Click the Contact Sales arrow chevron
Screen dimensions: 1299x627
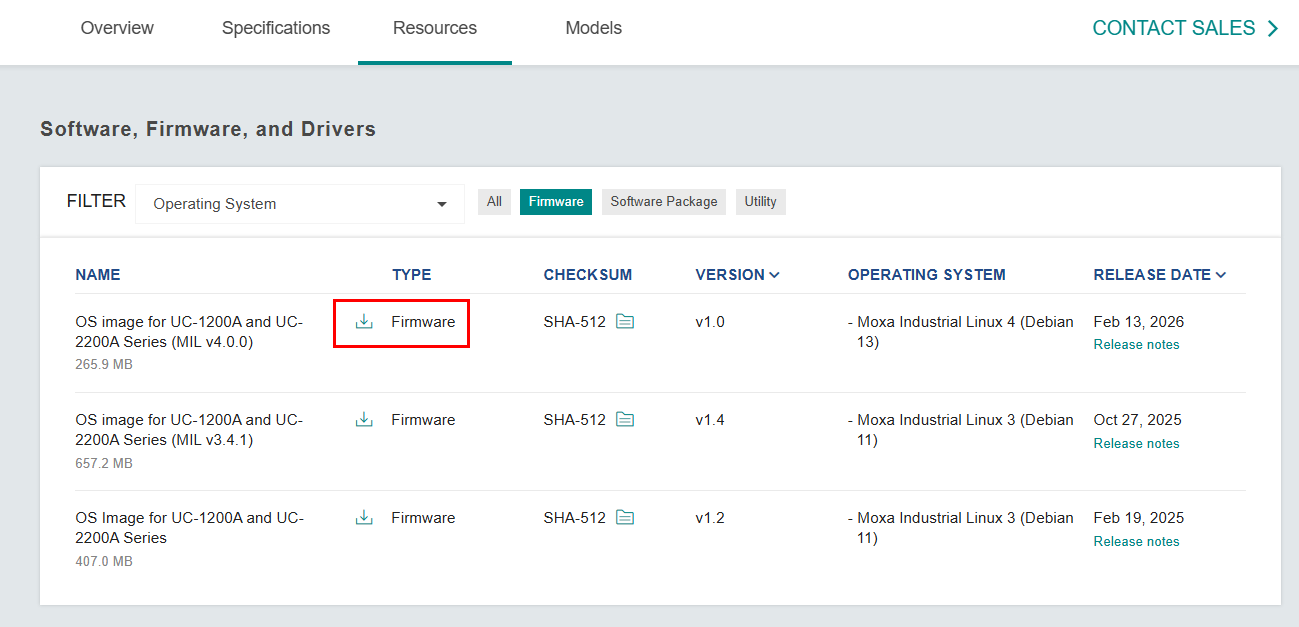[1273, 29]
